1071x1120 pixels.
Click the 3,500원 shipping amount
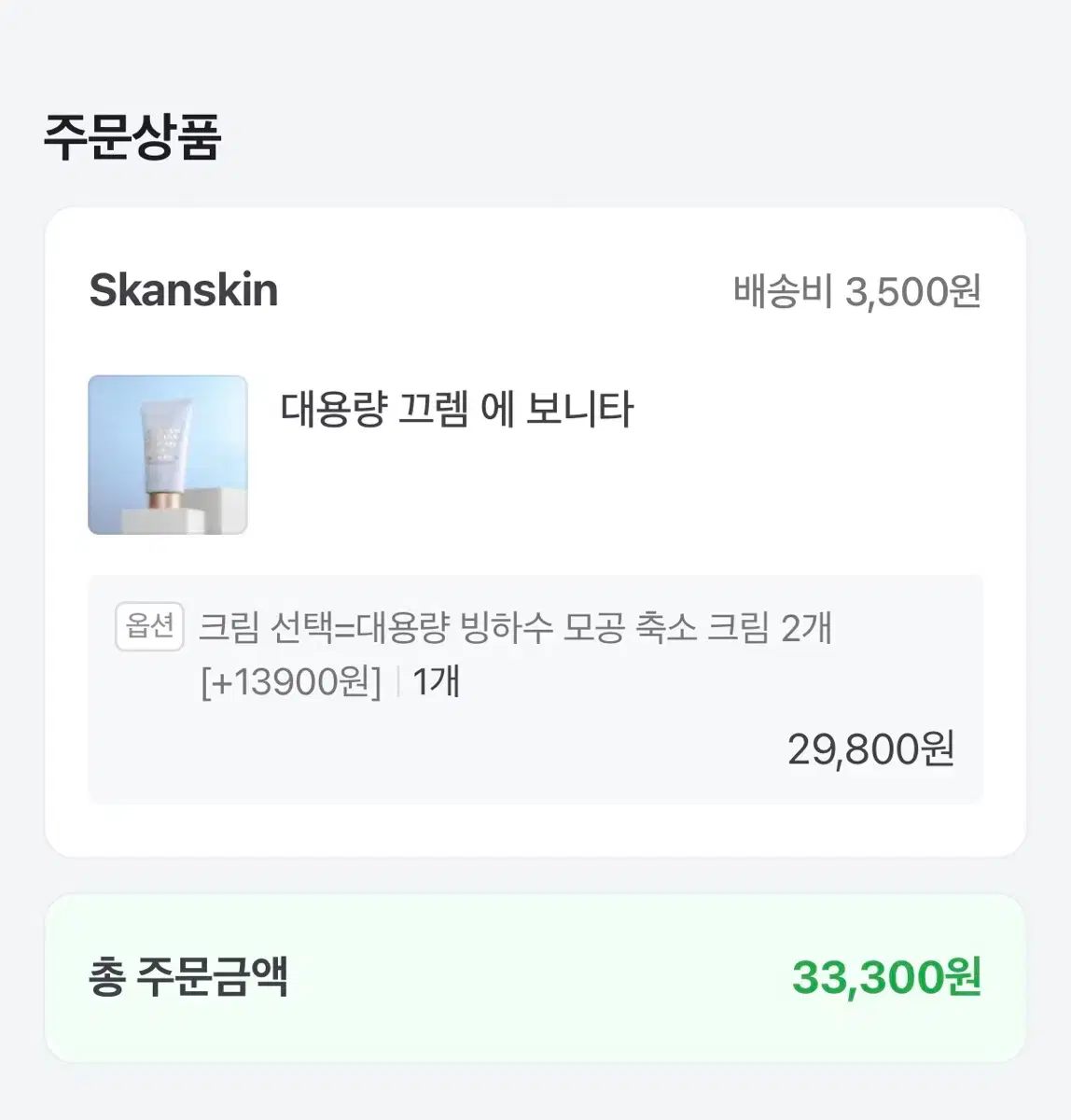coord(913,291)
